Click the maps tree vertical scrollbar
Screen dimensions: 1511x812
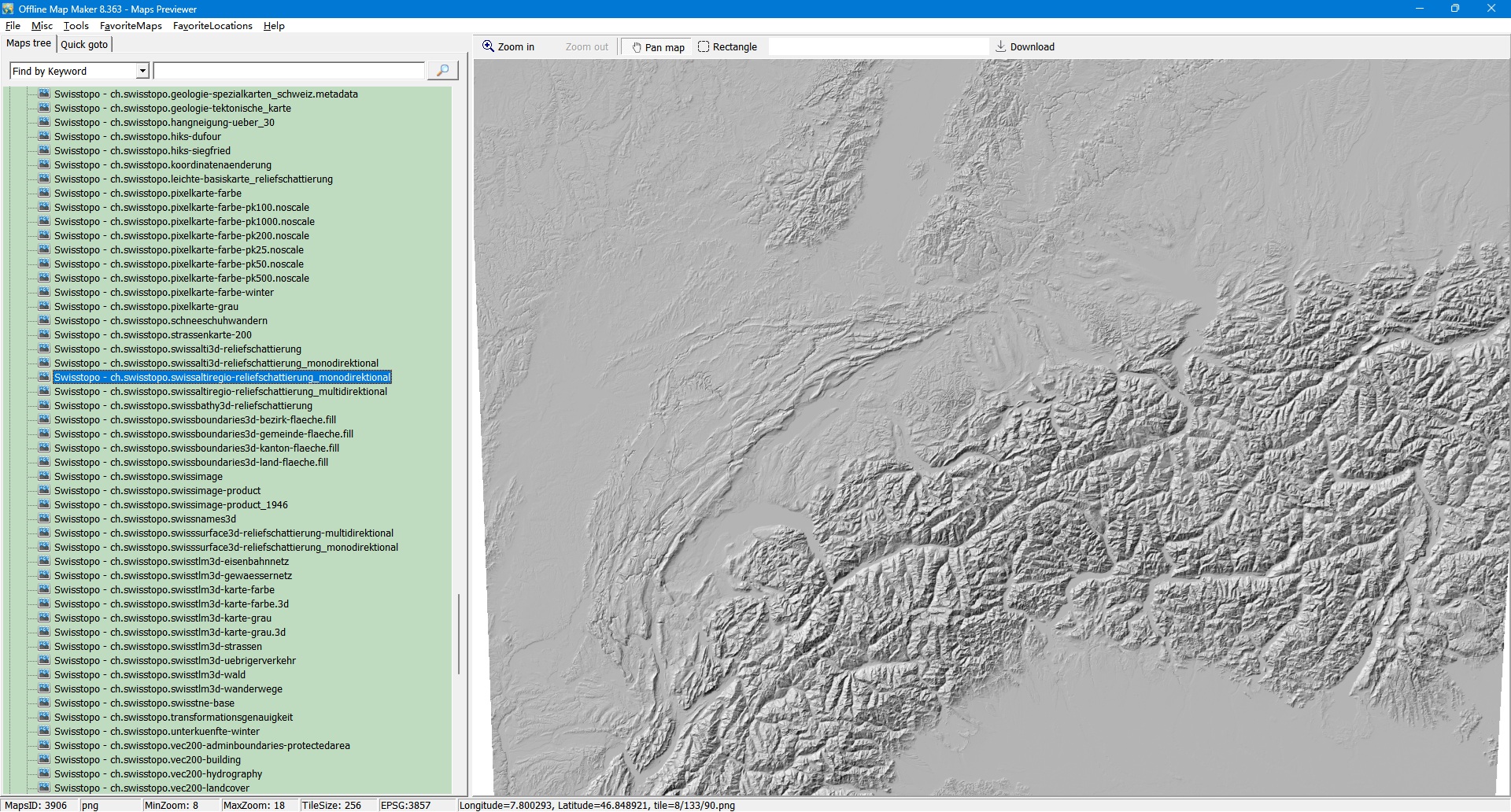point(459,633)
